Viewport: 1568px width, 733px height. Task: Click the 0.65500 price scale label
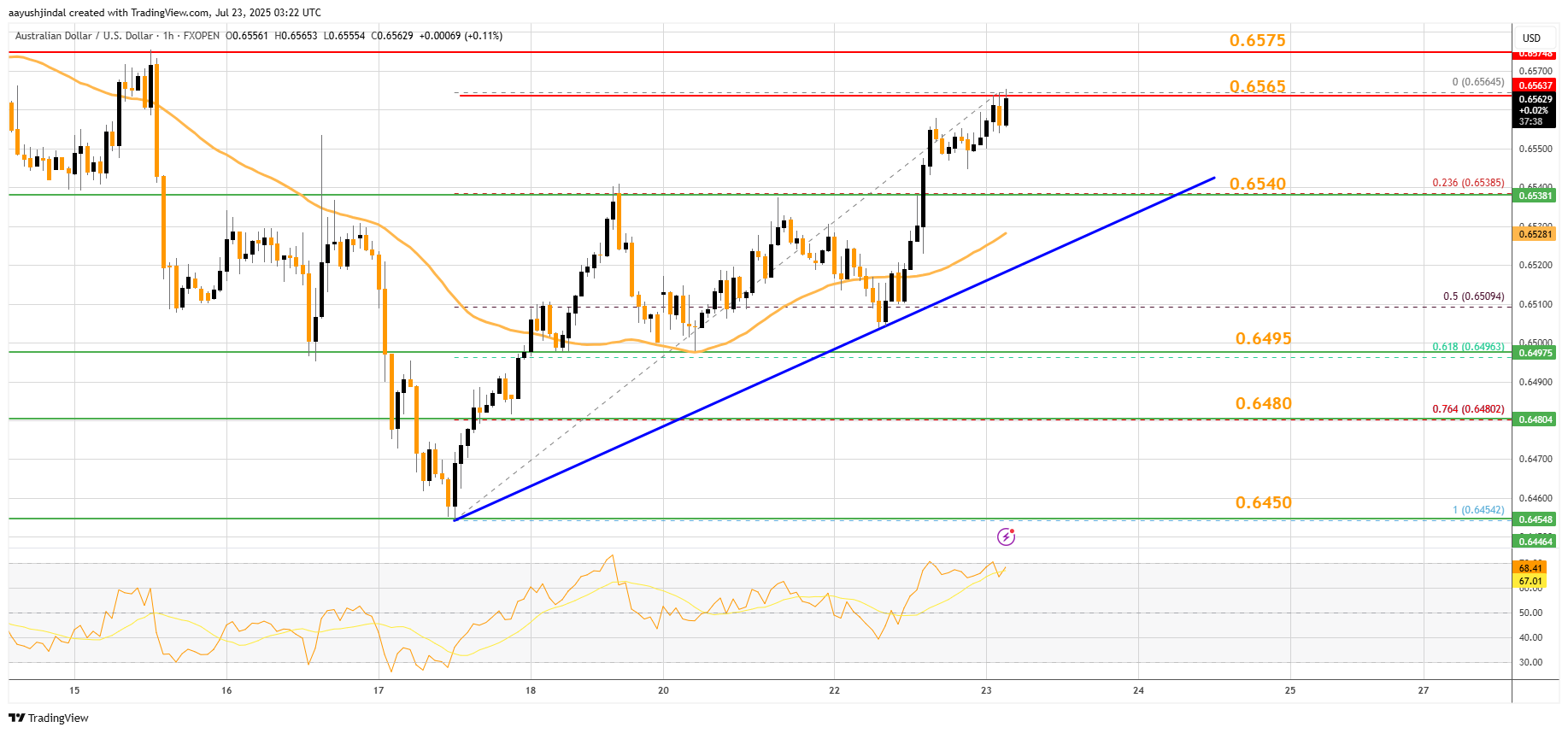click(x=1536, y=149)
